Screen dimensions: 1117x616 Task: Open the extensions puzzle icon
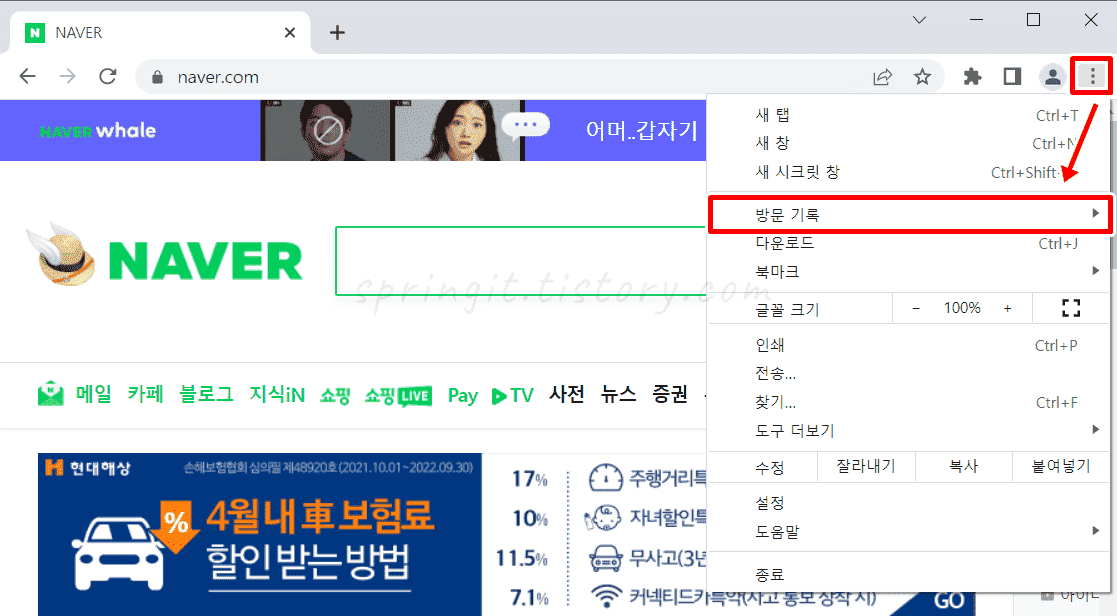click(972, 76)
